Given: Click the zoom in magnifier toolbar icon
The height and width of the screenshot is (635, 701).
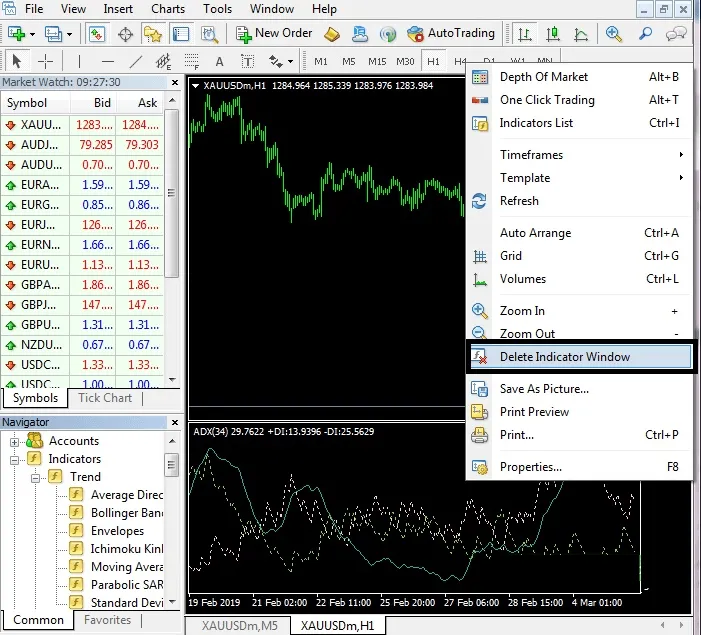Looking at the screenshot, I should tap(614, 34).
